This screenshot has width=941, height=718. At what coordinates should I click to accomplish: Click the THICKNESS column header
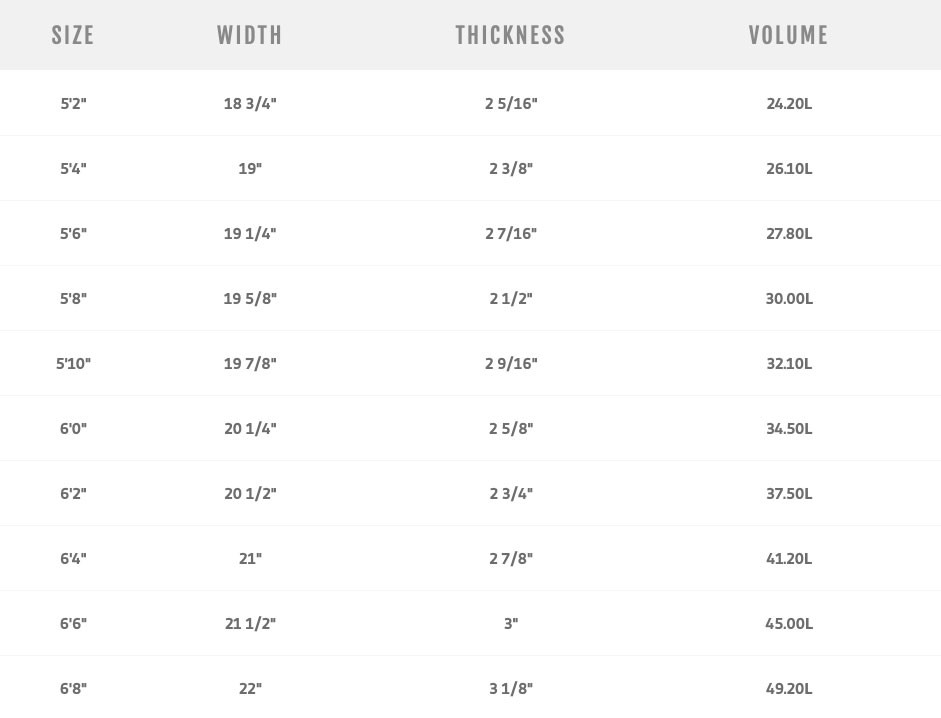[510, 35]
